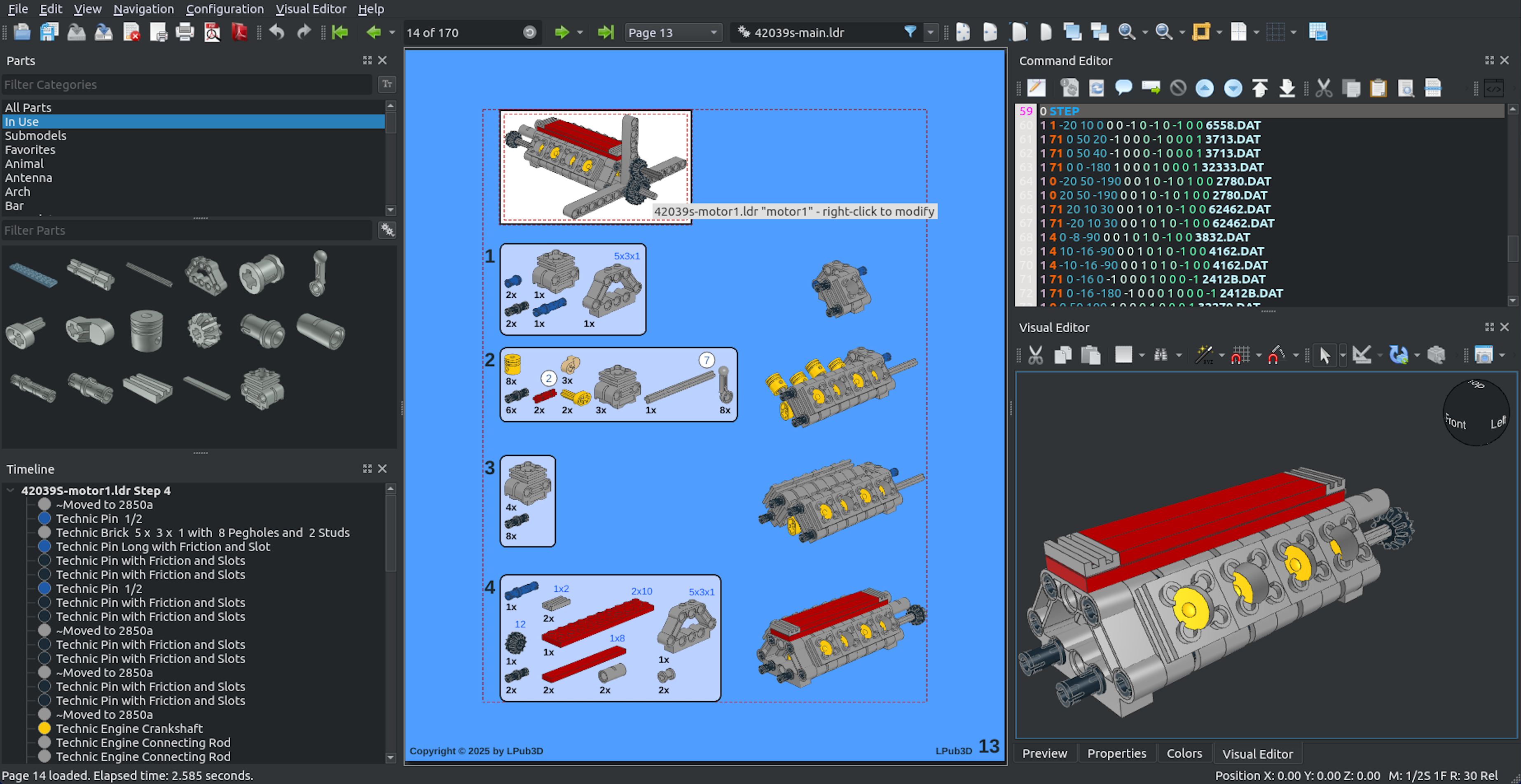Open the scene guides grid dropdown
Screen dimensions: 1521x784
[1293, 32]
